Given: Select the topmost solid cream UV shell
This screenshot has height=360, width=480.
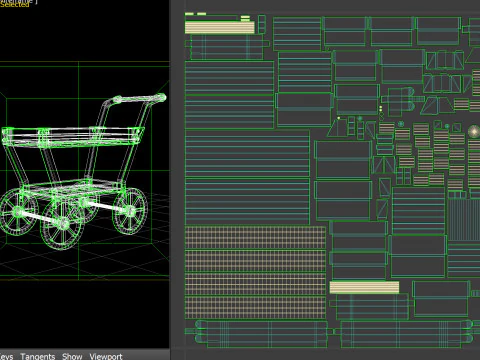Looking at the screenshot, I should coord(220,27).
